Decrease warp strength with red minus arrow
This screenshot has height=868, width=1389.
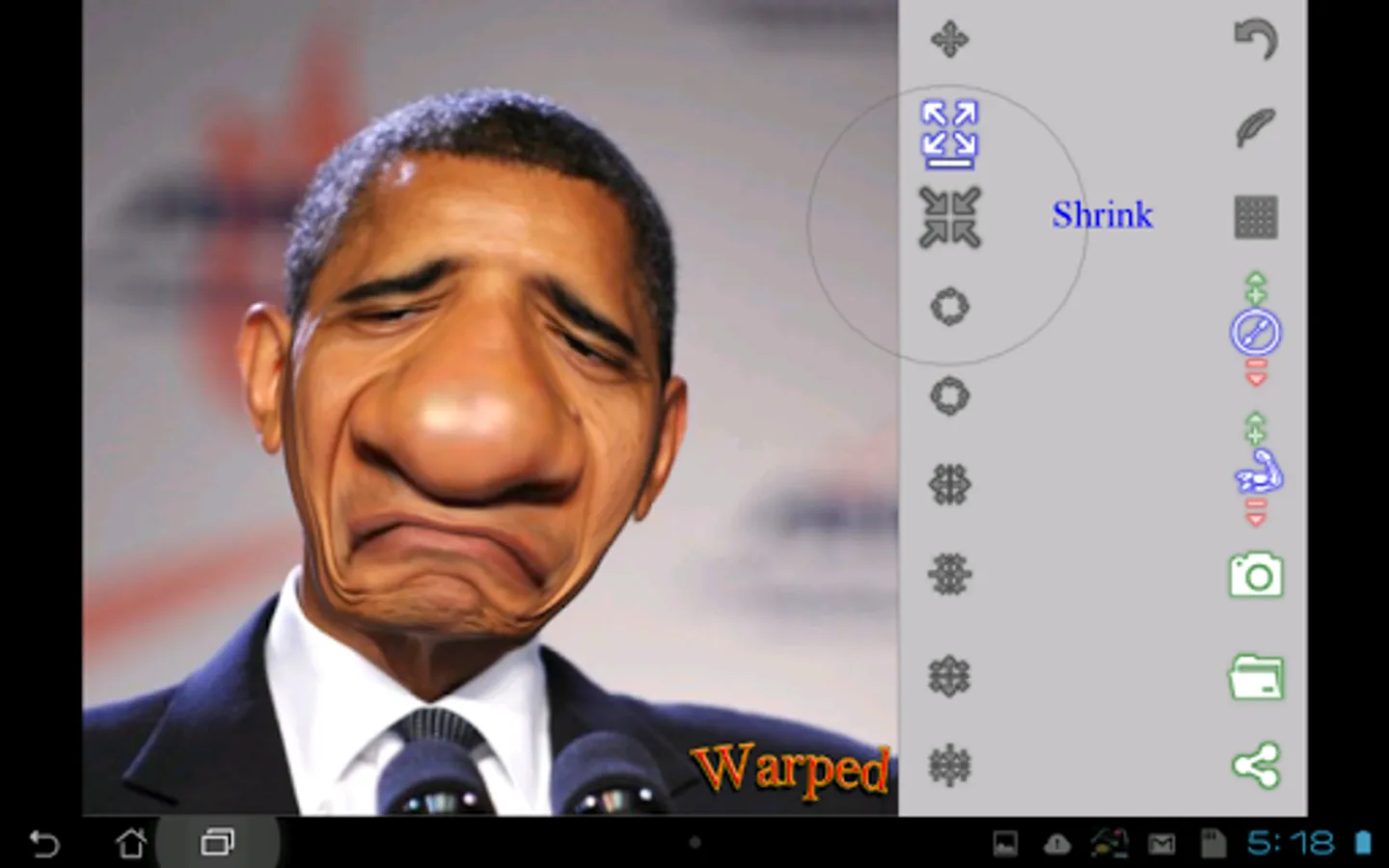pyautogui.click(x=1256, y=513)
